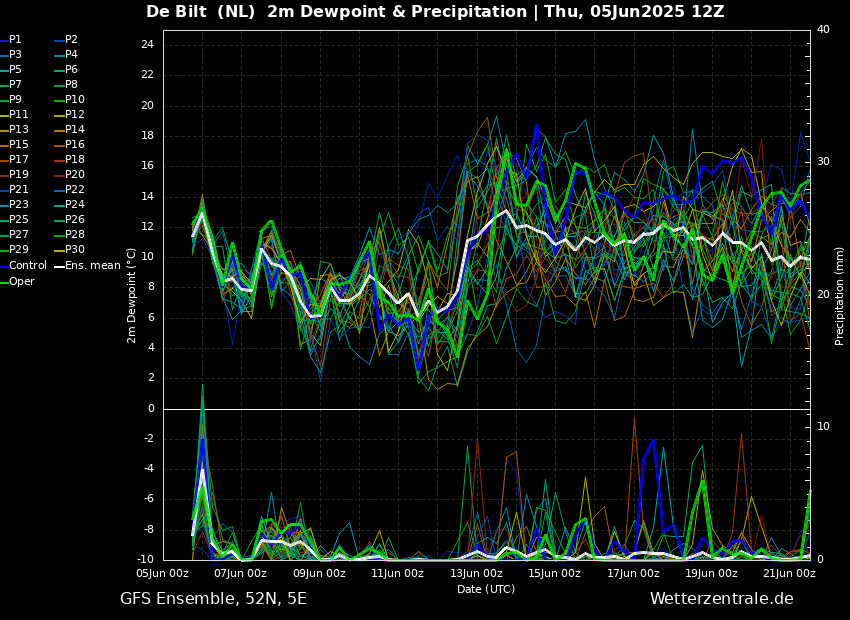Click the 17Jun 00z date tick label
850x620 pixels.
pos(633,573)
